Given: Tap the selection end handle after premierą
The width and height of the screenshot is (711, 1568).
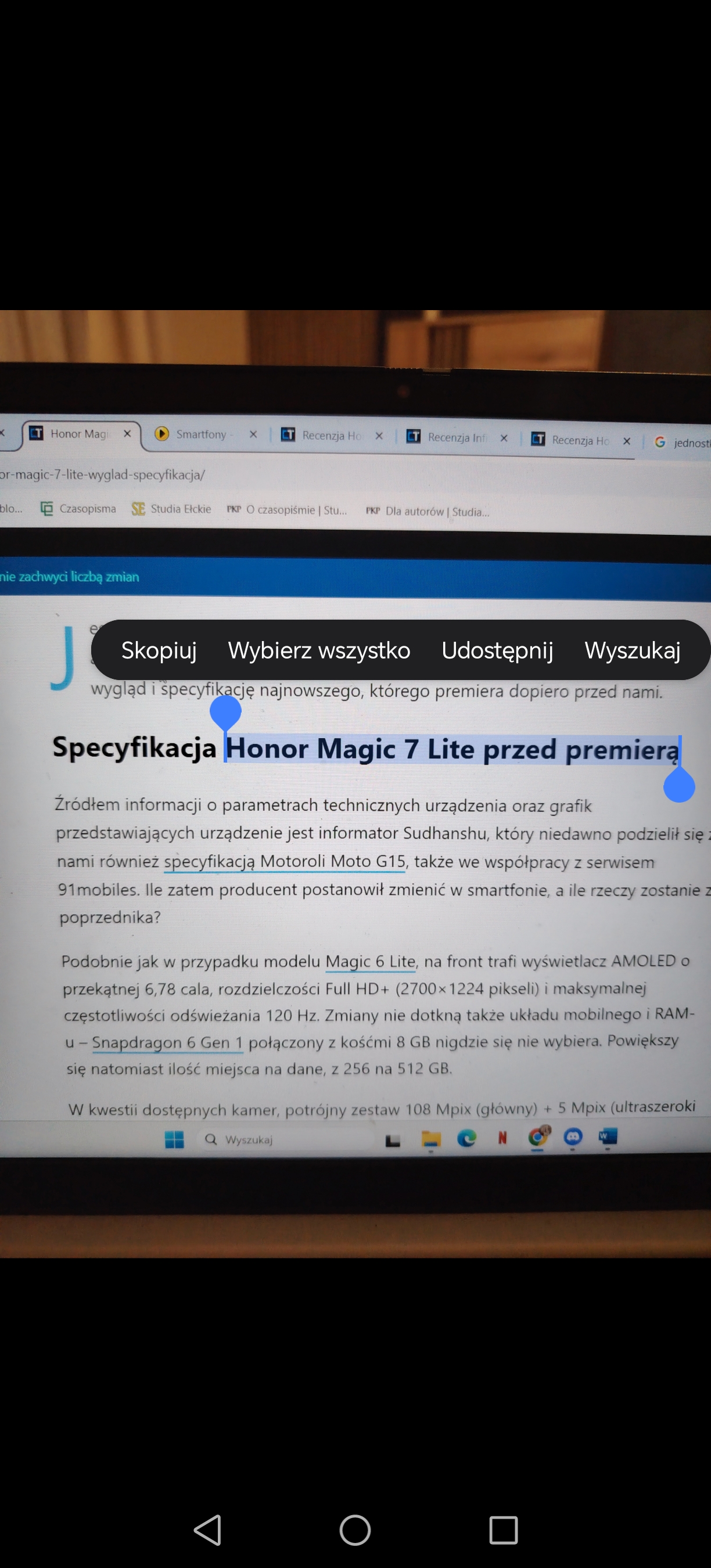Looking at the screenshot, I should coord(678,786).
